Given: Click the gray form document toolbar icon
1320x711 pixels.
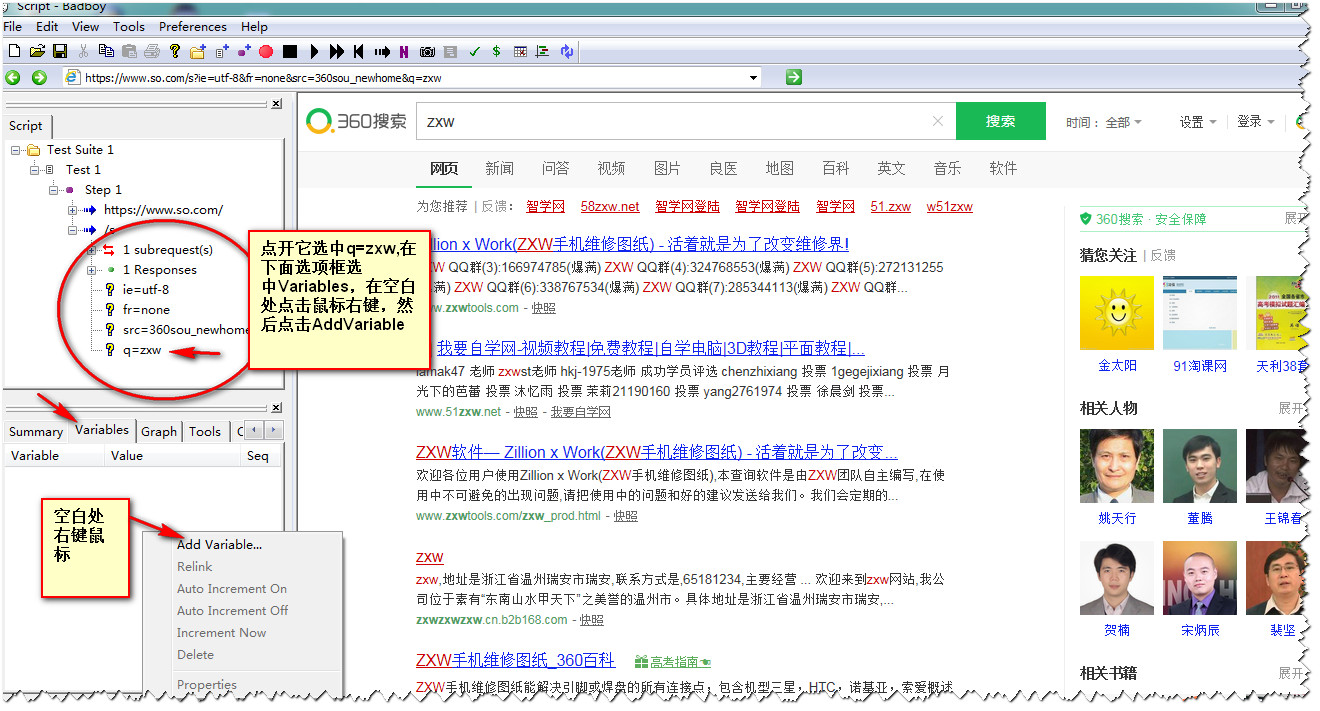Looking at the screenshot, I should coord(450,51).
